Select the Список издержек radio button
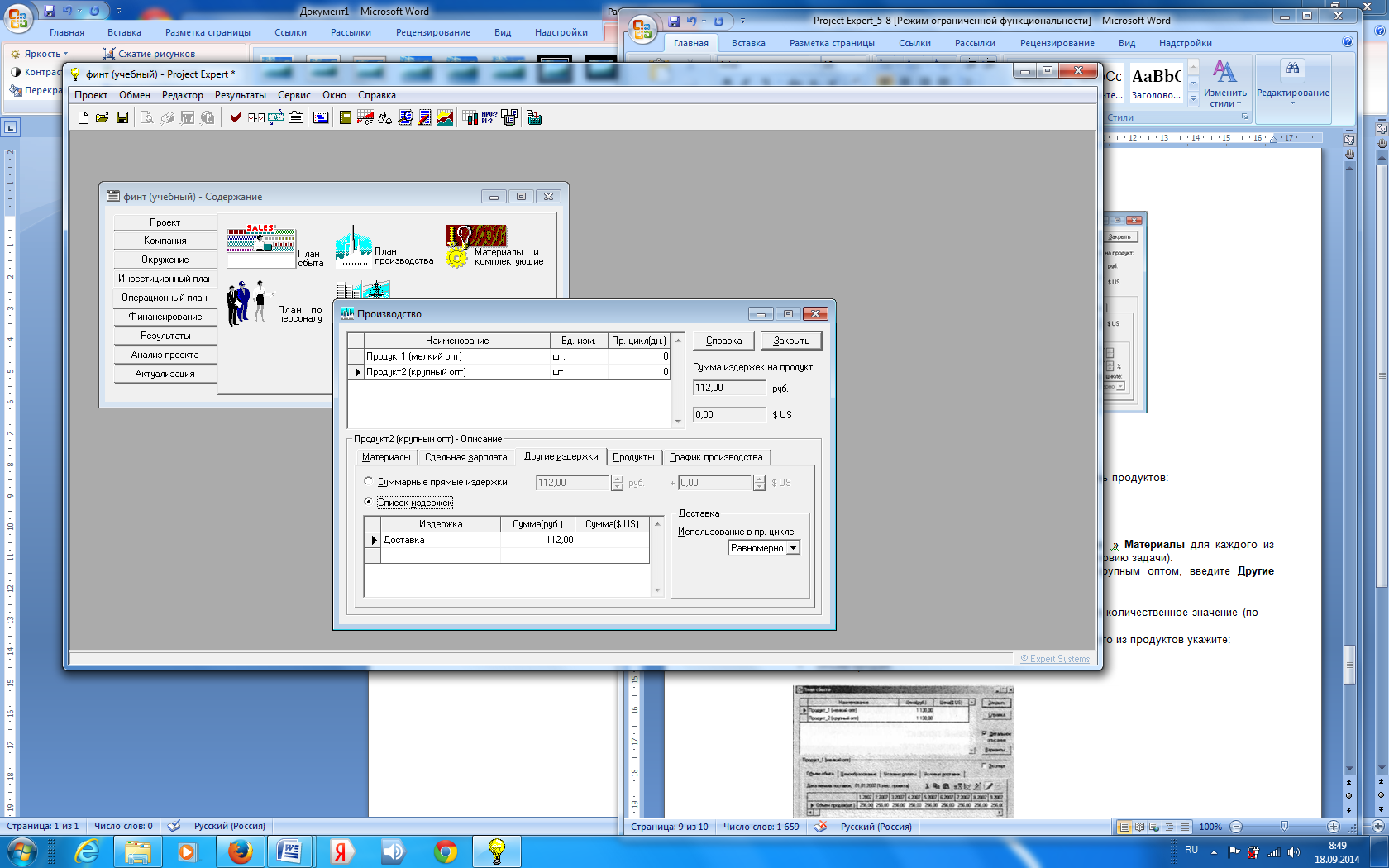 pyautogui.click(x=369, y=502)
